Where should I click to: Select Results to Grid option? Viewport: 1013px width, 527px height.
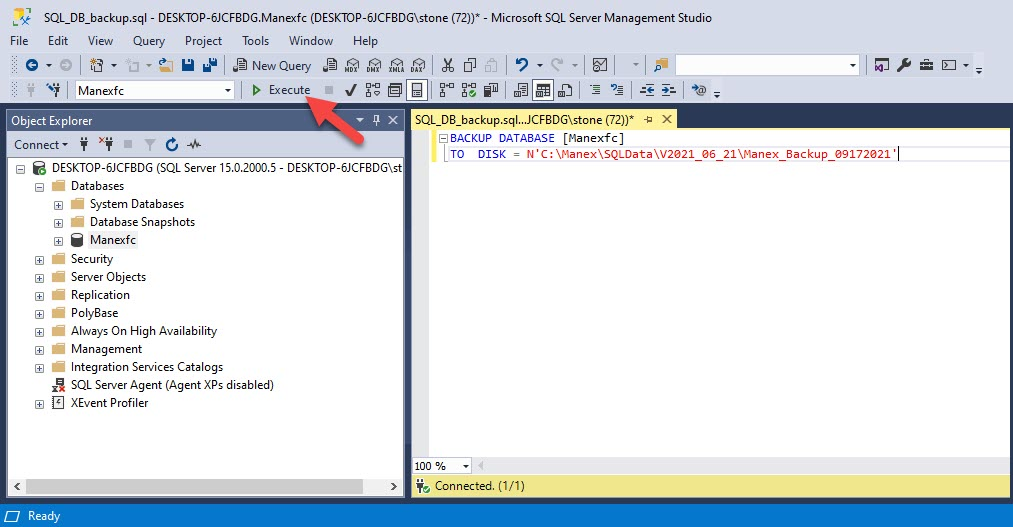(x=543, y=90)
